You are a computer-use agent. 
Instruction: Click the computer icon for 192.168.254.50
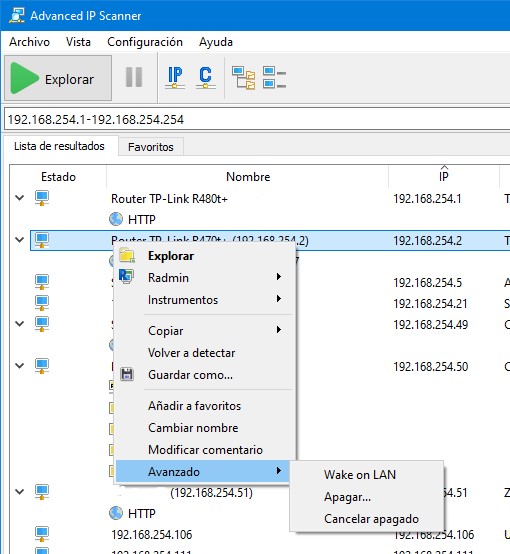coord(42,366)
